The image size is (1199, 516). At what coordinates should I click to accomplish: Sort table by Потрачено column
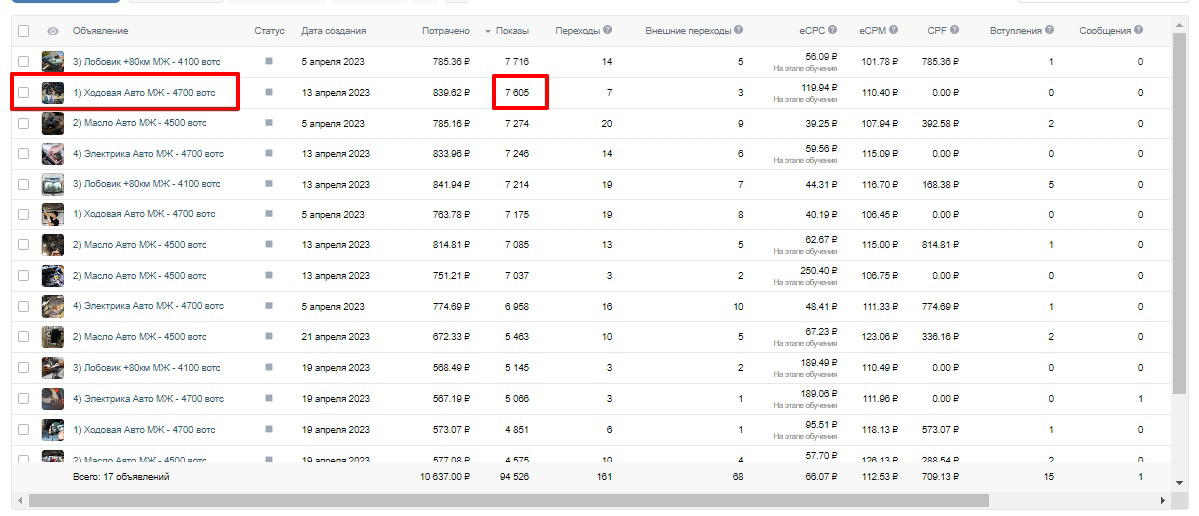(x=446, y=31)
